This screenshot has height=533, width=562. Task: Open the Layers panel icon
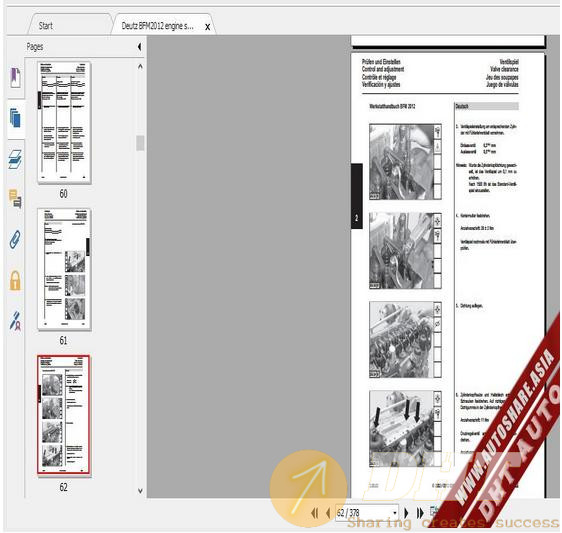pyautogui.click(x=15, y=159)
